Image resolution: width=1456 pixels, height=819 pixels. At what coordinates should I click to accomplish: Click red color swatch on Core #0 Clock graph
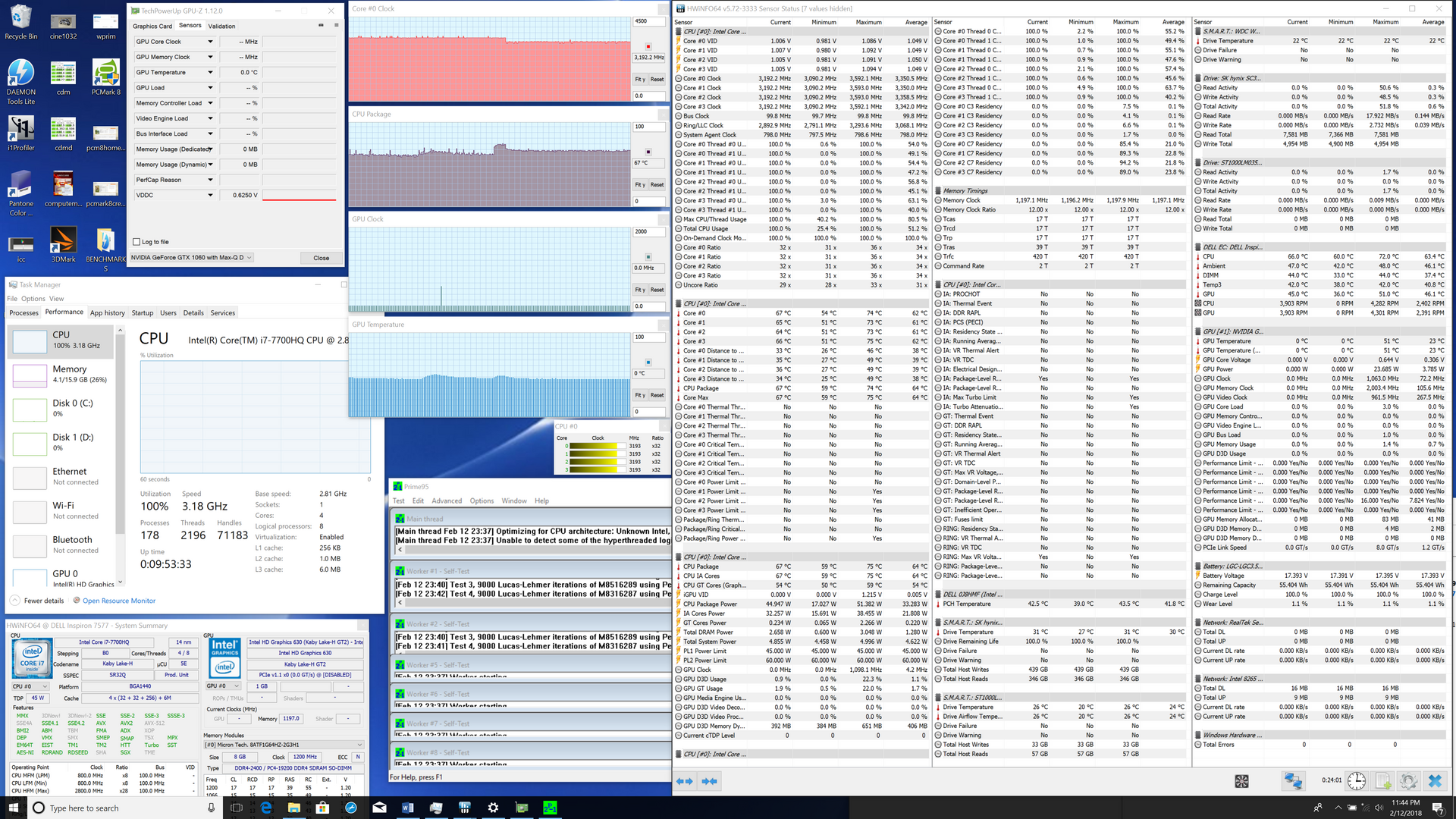pyautogui.click(x=648, y=46)
